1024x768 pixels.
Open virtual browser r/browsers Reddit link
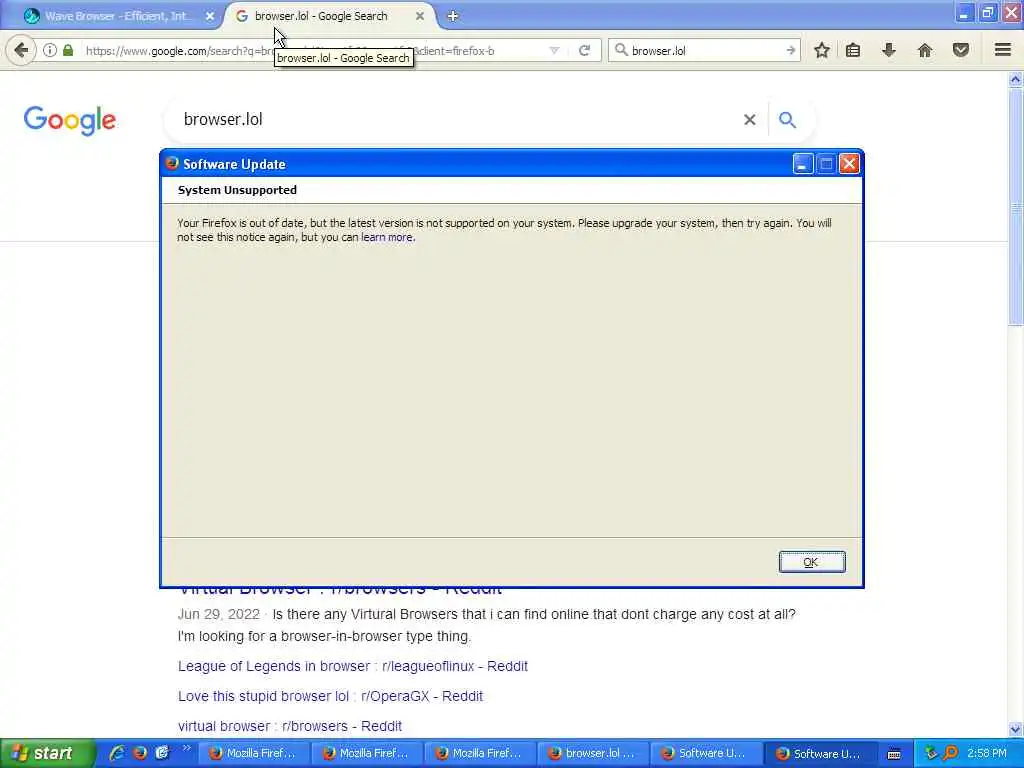click(290, 726)
